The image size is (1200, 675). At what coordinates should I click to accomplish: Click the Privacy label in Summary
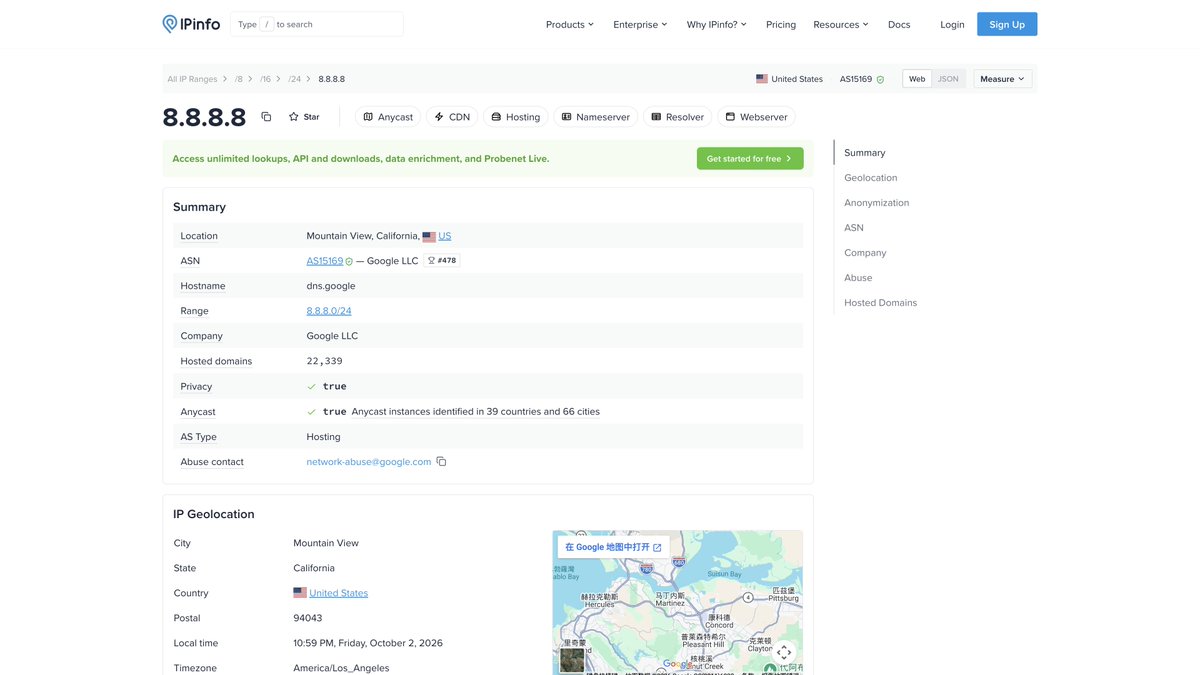click(x=196, y=386)
